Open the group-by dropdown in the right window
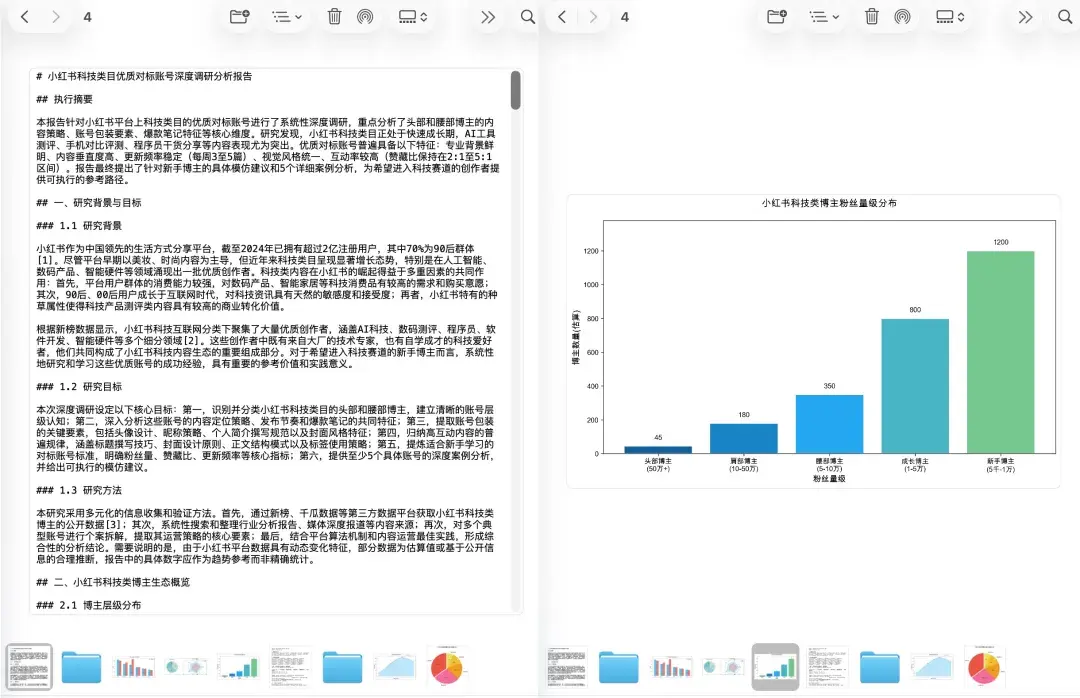Image resolution: width=1080 pixels, height=698 pixels. coord(824,17)
